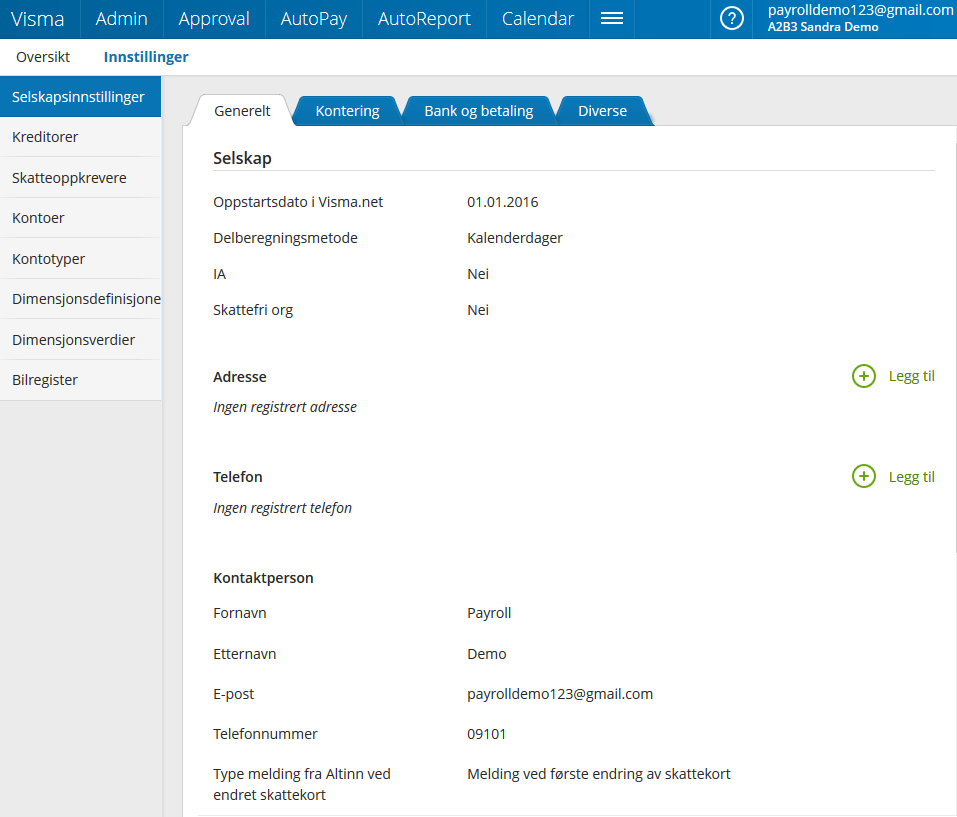The image size is (957, 817).
Task: Click the contact email payrolldemo123@gmail.com value
Action: pos(560,694)
